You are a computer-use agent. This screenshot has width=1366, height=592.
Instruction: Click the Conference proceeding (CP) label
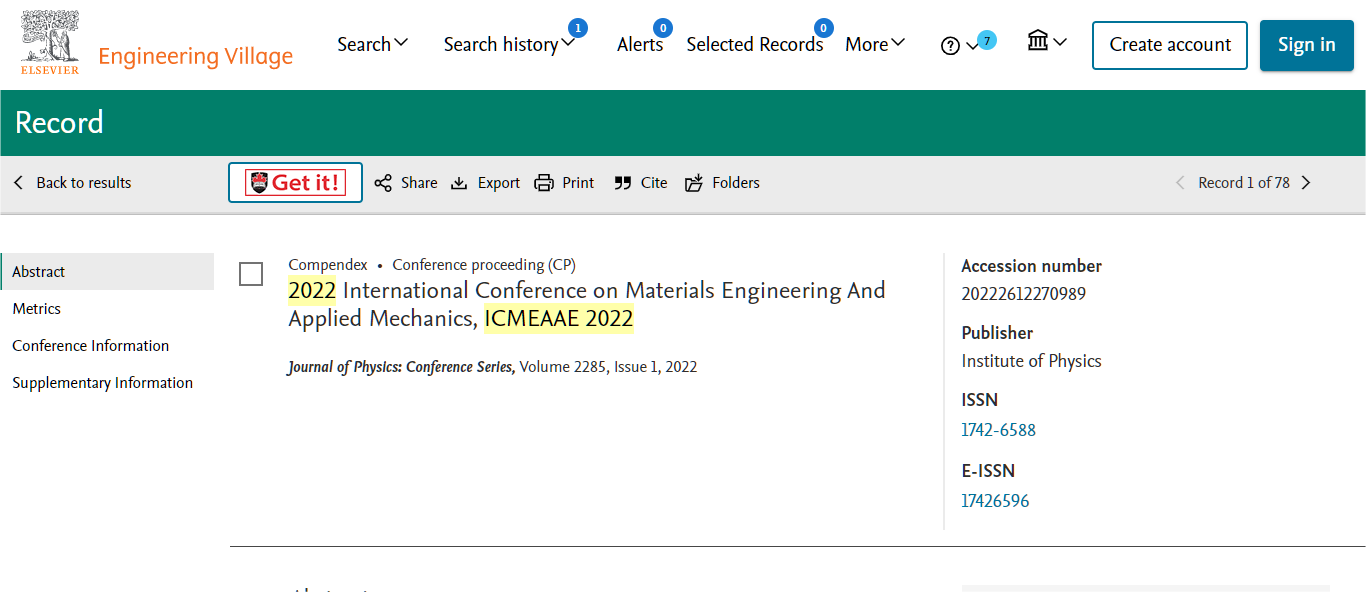484,265
